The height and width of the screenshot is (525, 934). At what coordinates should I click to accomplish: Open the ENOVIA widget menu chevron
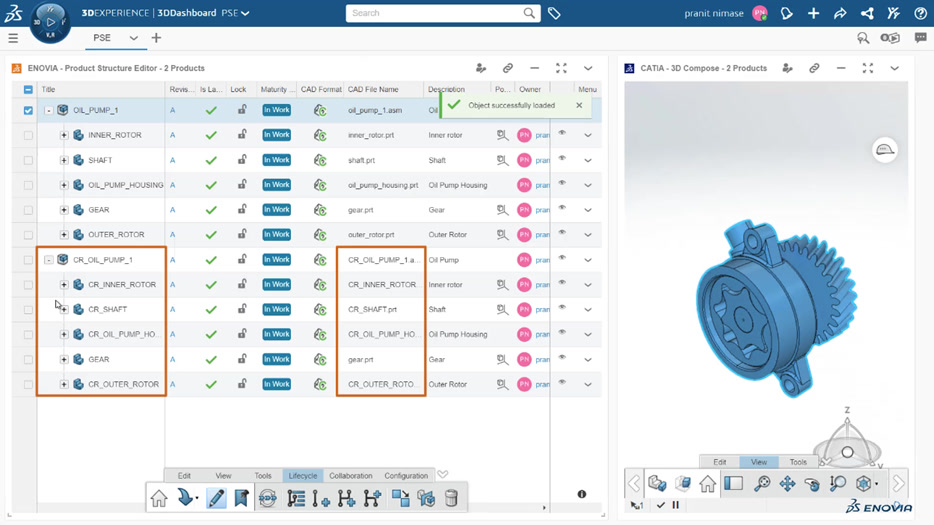[x=588, y=69]
